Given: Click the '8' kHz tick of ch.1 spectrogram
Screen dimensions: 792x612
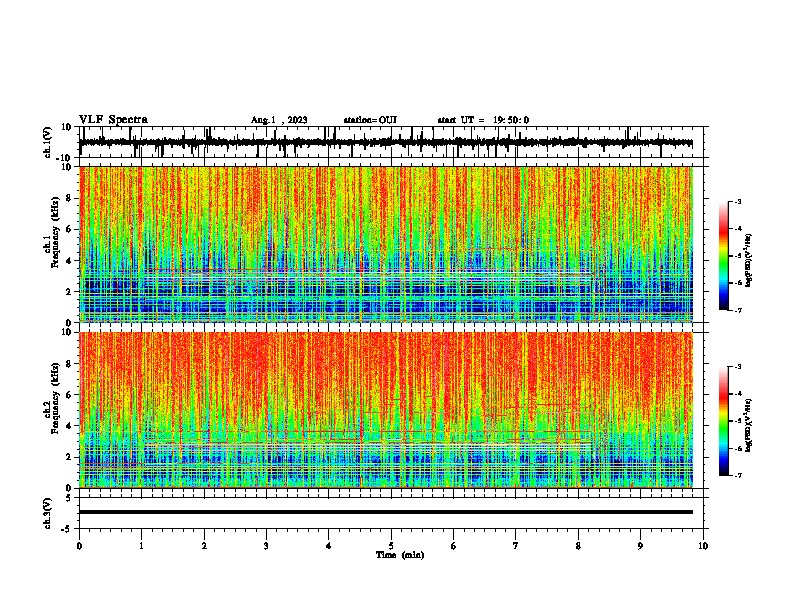Looking at the screenshot, I should click(70, 198).
